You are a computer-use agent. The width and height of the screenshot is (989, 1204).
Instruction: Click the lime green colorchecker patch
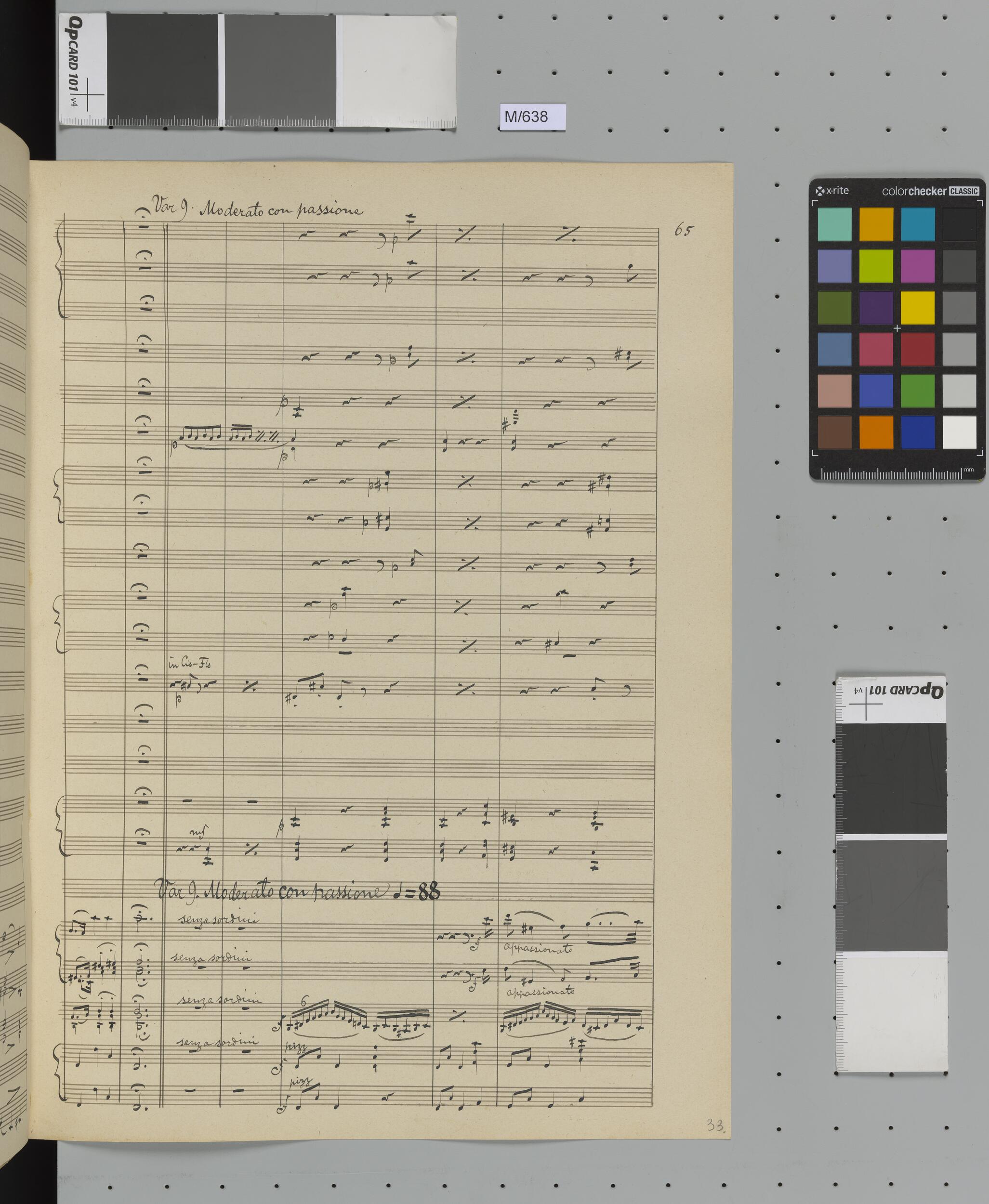(876, 265)
